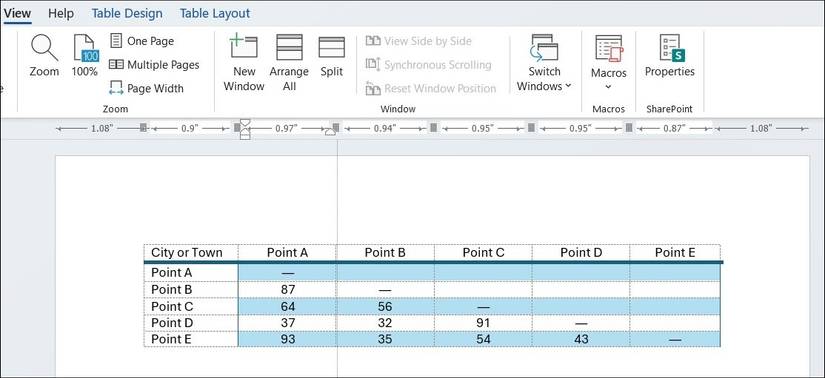Open the Macros dropdown
825x378 pixels.
click(x=609, y=63)
